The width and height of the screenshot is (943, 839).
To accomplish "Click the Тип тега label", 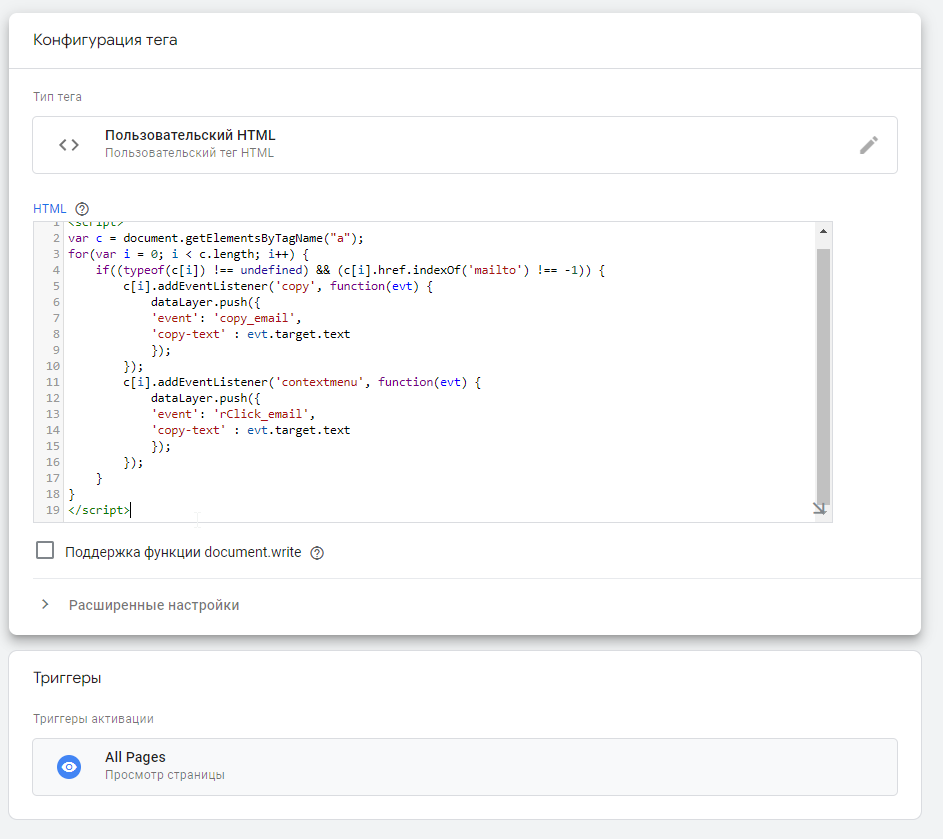I will click(x=57, y=97).
